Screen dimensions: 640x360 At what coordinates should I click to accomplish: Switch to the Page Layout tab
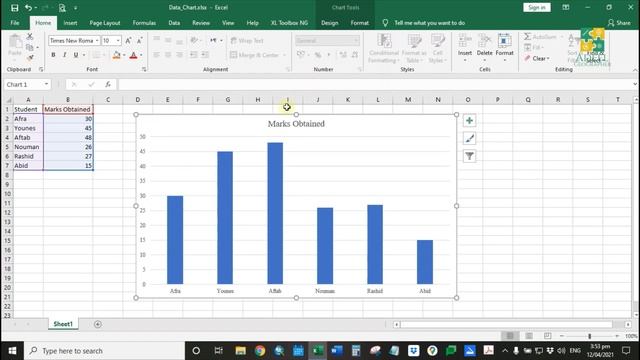105,23
